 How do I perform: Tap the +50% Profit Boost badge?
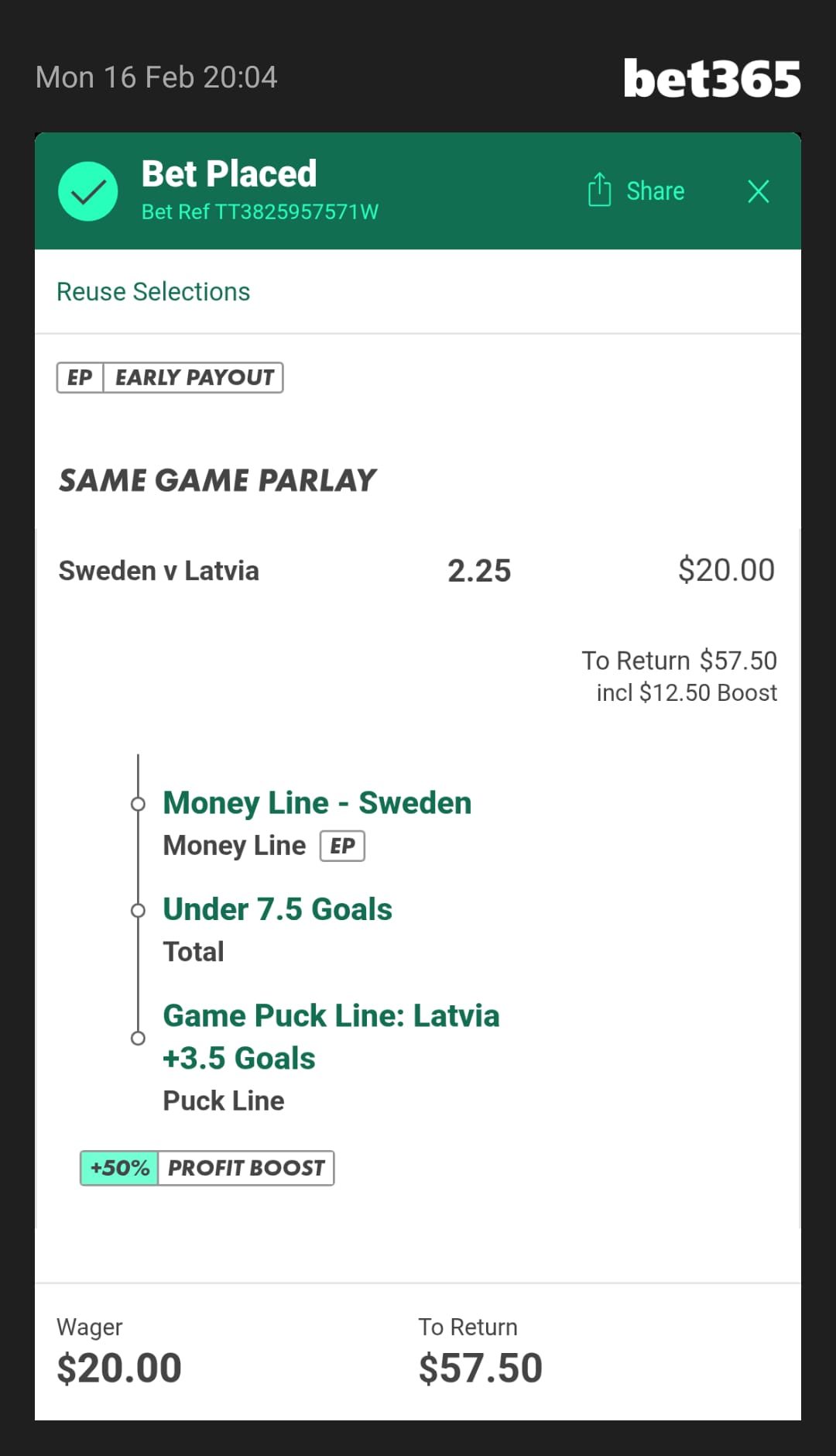tap(207, 1168)
